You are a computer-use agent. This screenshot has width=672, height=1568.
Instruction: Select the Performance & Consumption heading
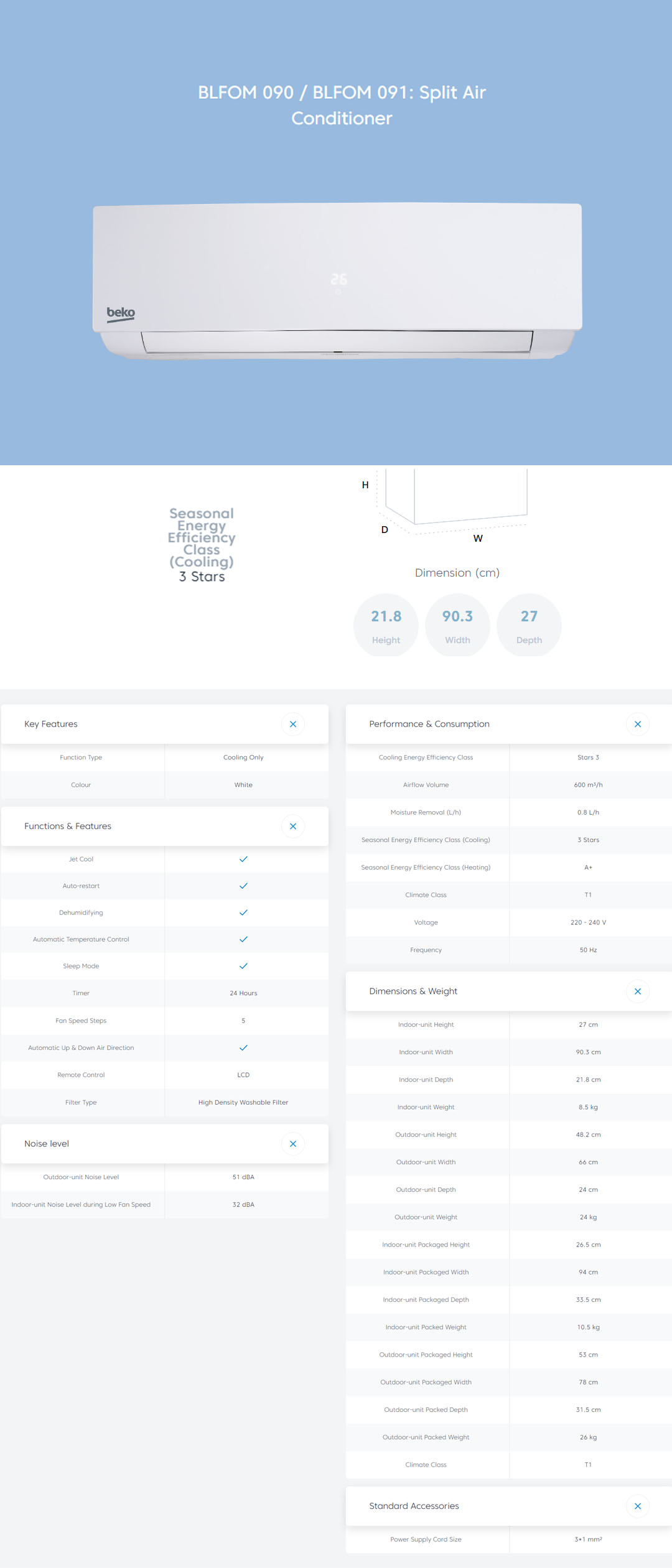(429, 724)
